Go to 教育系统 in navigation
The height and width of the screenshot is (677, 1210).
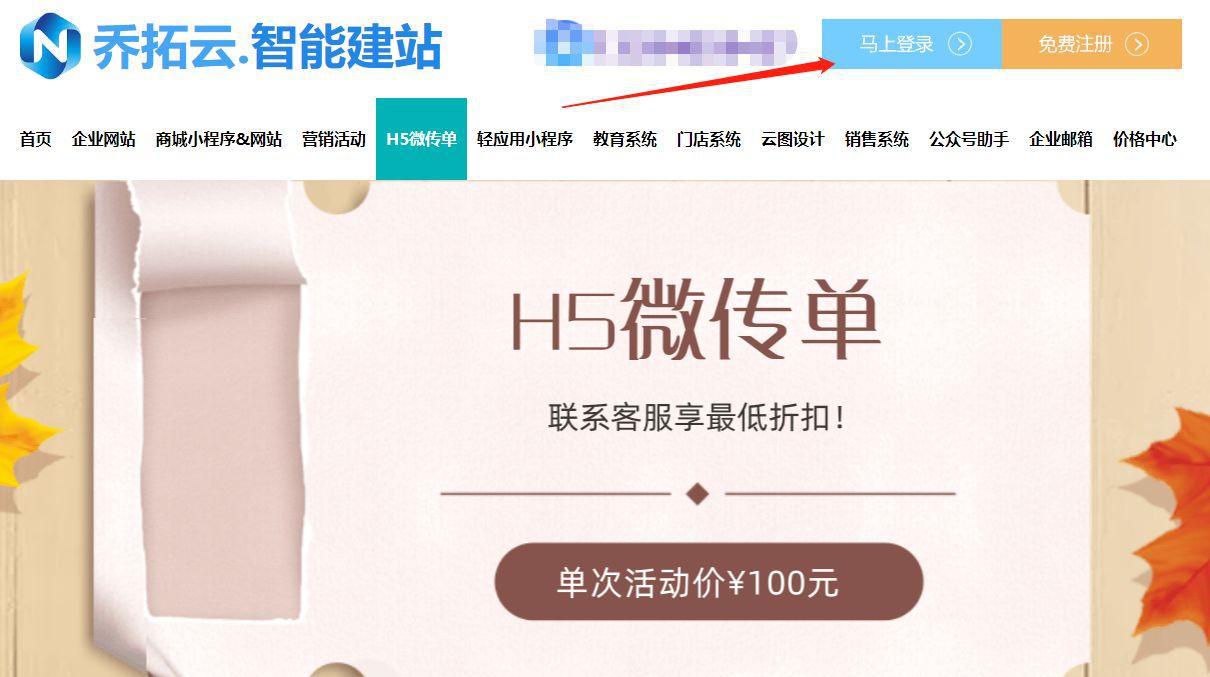pyautogui.click(x=625, y=139)
